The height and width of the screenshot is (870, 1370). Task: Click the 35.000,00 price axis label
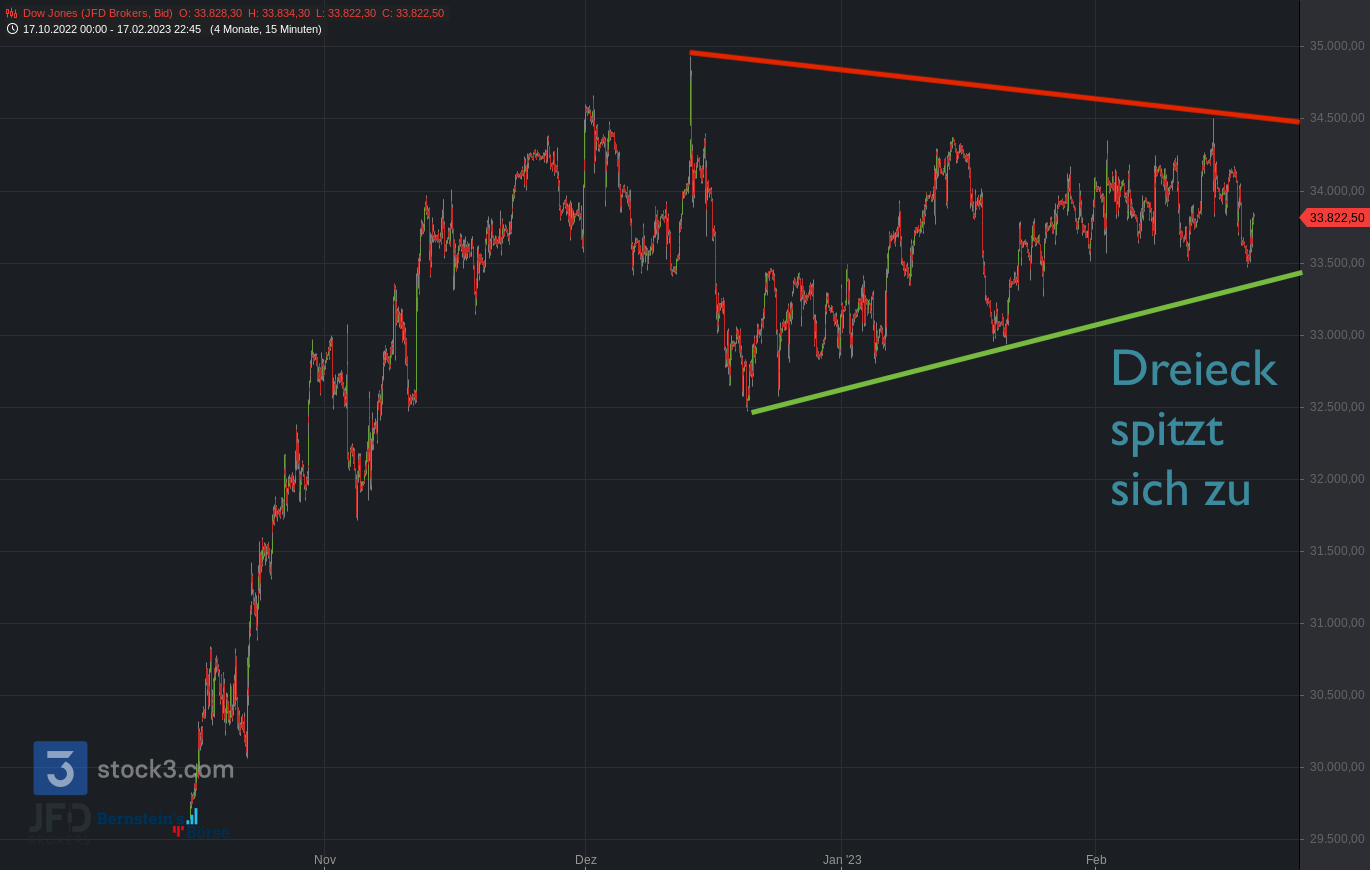[x=1337, y=46]
